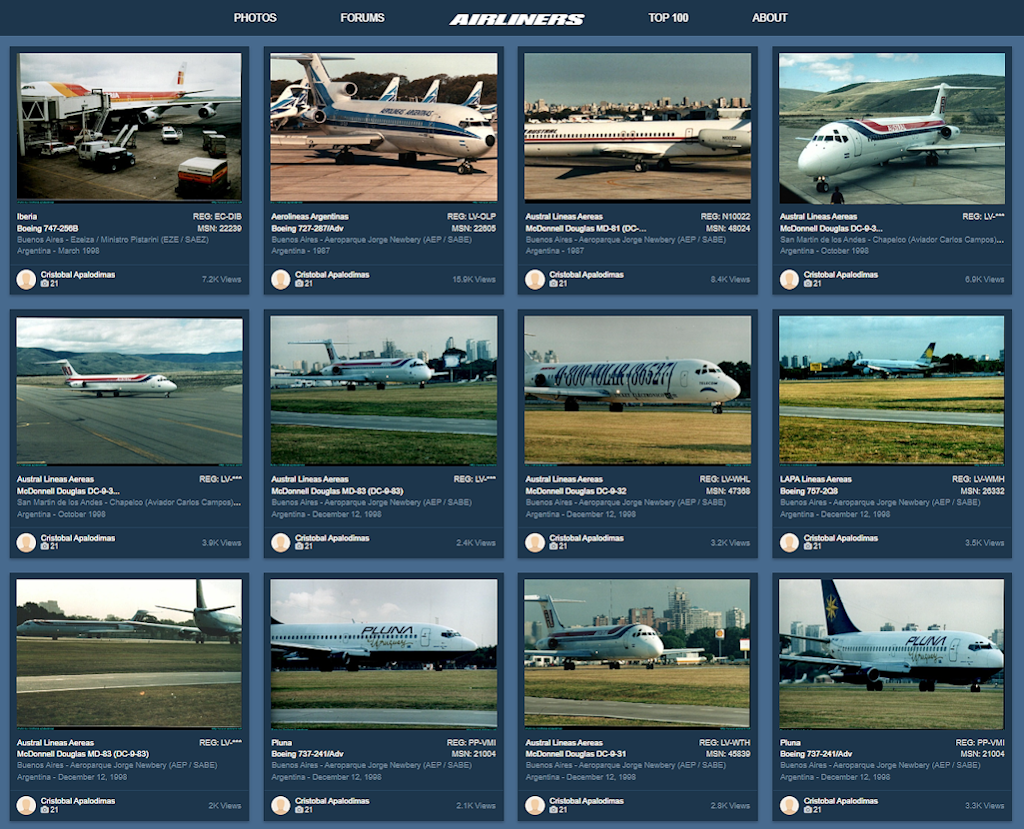Click the Airliners logo in header
This screenshot has height=829, width=1024.
click(516, 19)
